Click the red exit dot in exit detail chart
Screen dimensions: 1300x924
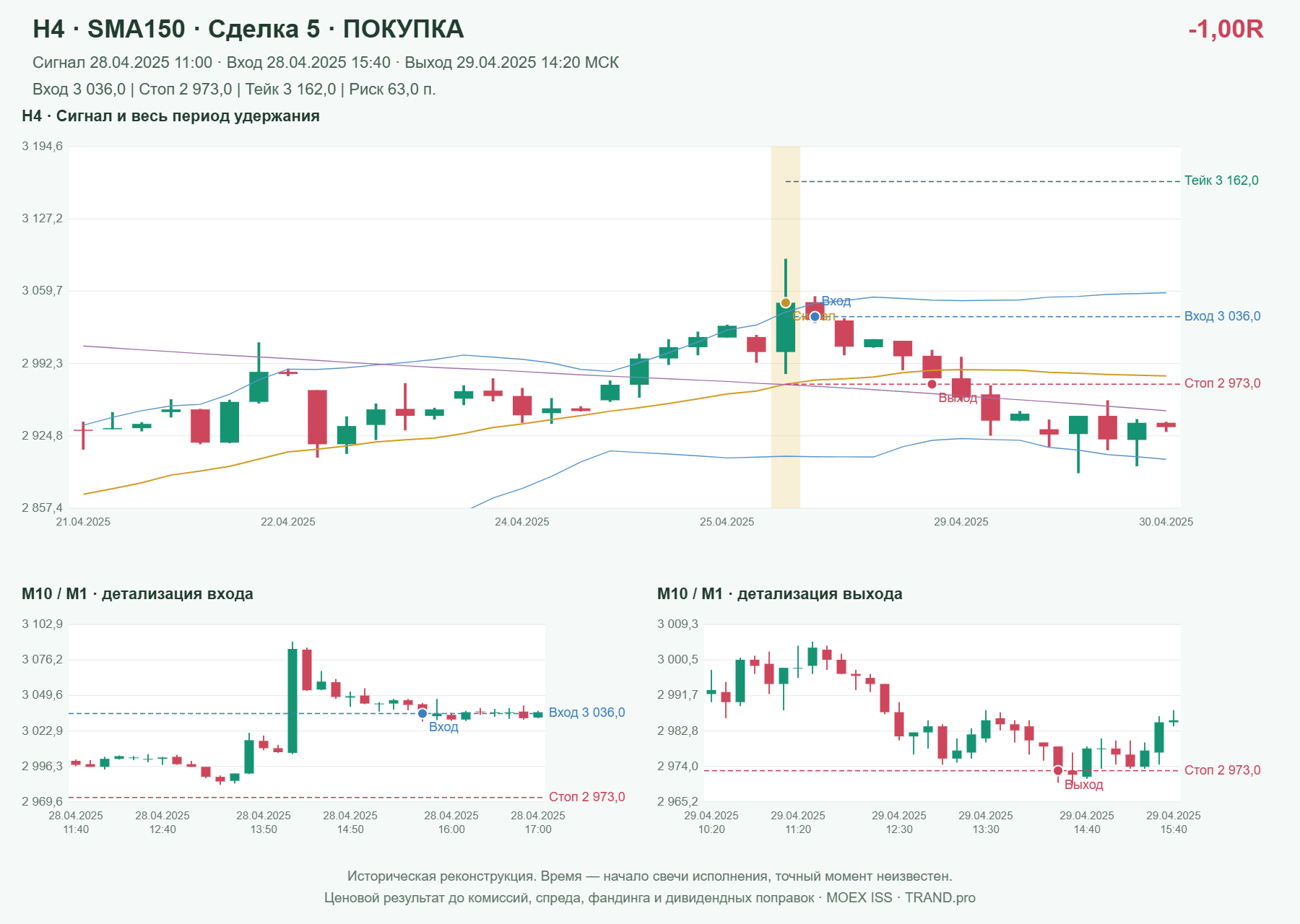click(1058, 770)
